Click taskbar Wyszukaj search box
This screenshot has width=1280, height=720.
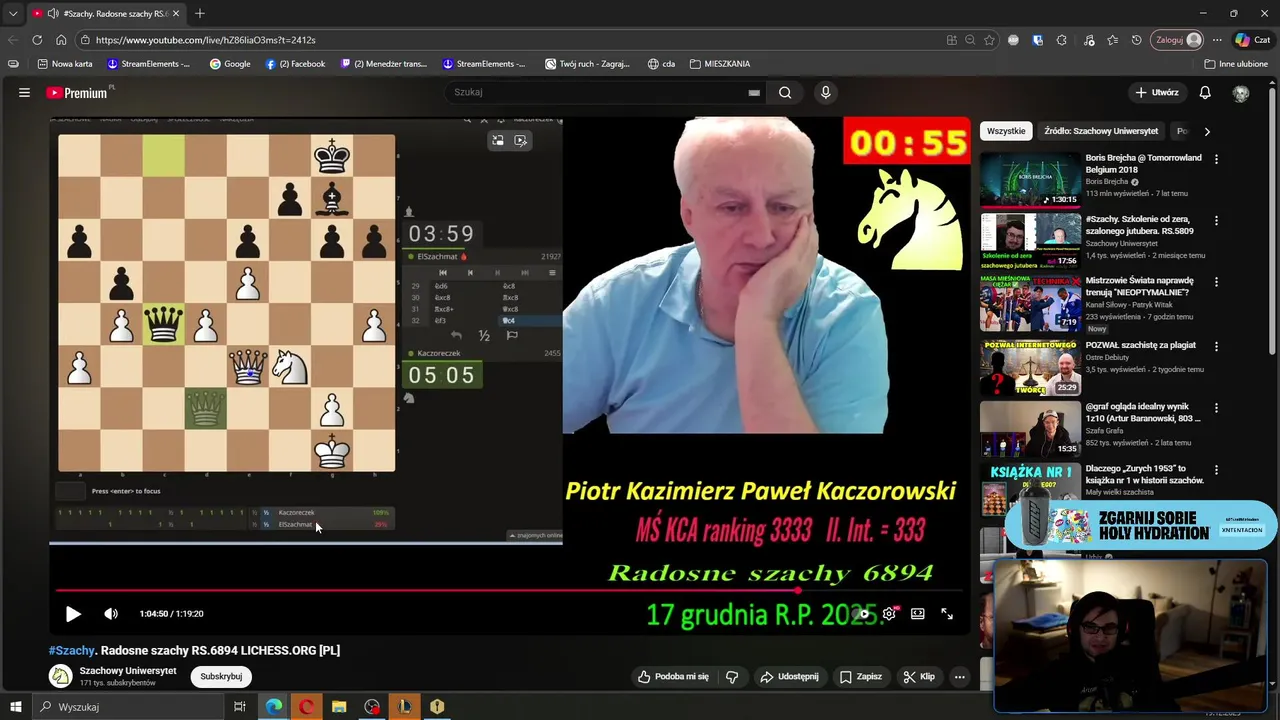128,707
